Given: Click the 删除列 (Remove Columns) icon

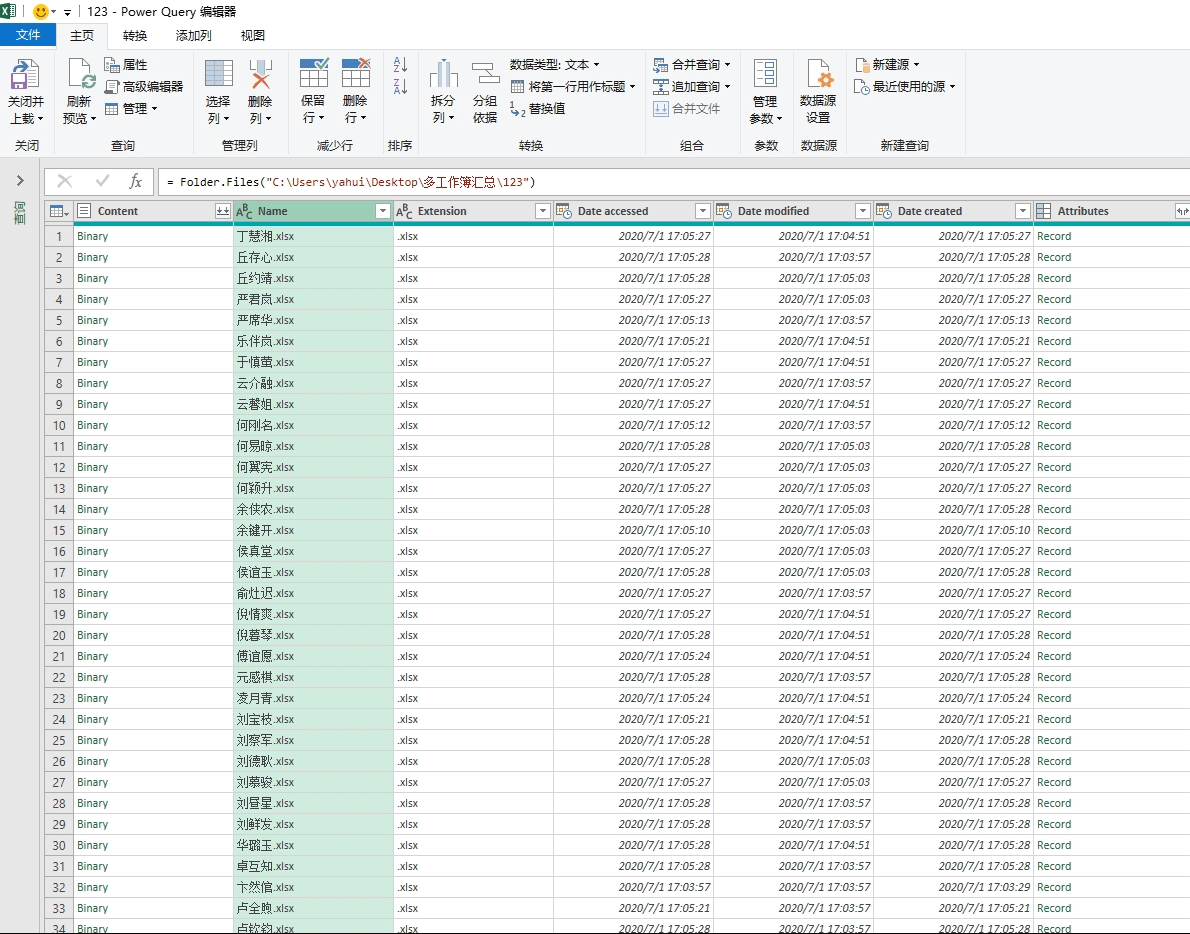Looking at the screenshot, I should point(260,74).
